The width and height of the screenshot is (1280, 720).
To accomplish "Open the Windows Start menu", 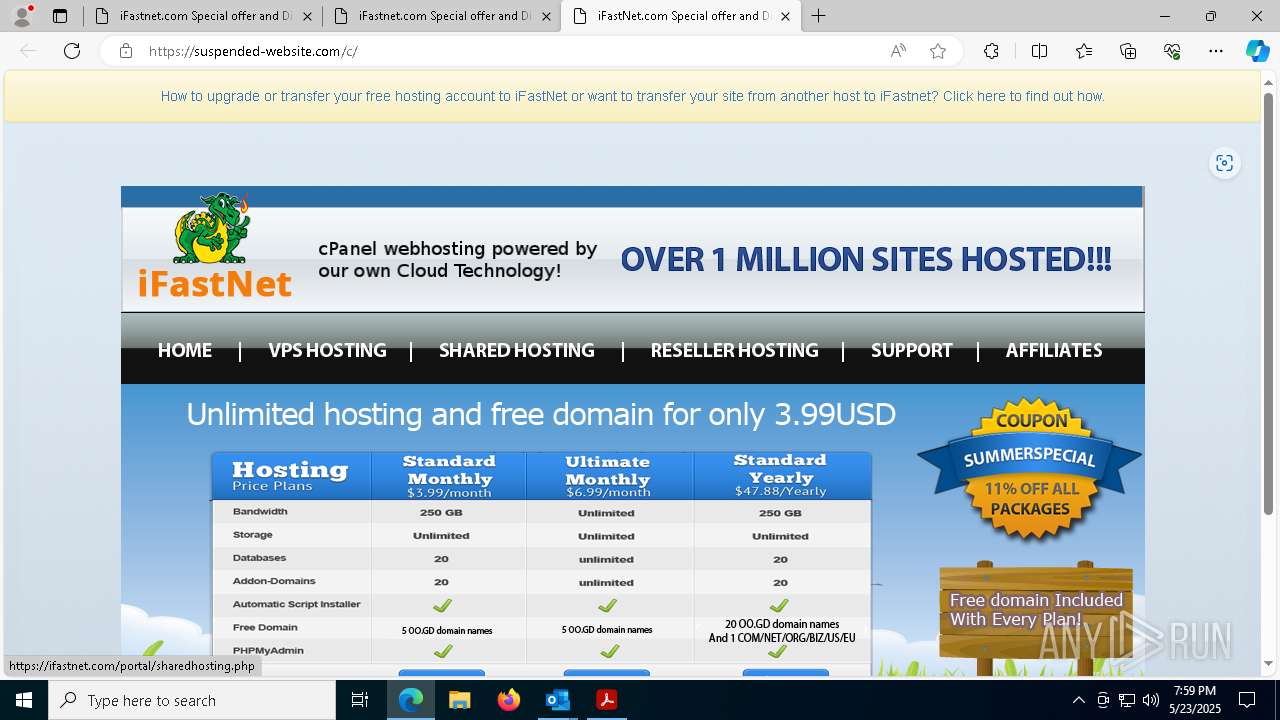I will [24, 700].
